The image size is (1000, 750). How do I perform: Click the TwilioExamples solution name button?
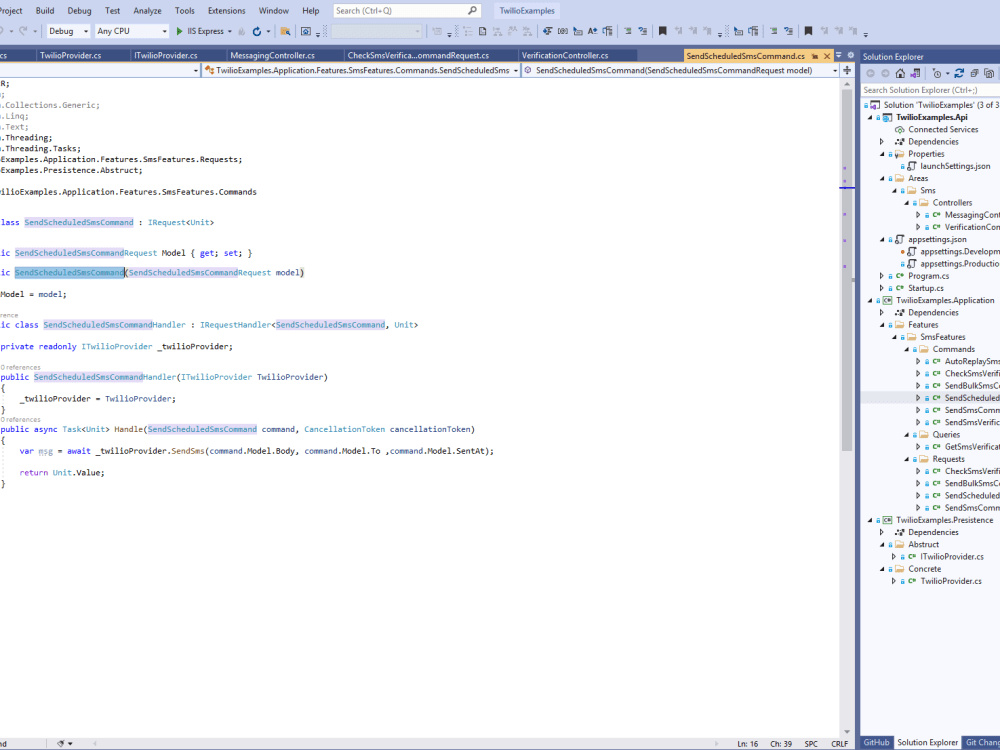coord(527,10)
